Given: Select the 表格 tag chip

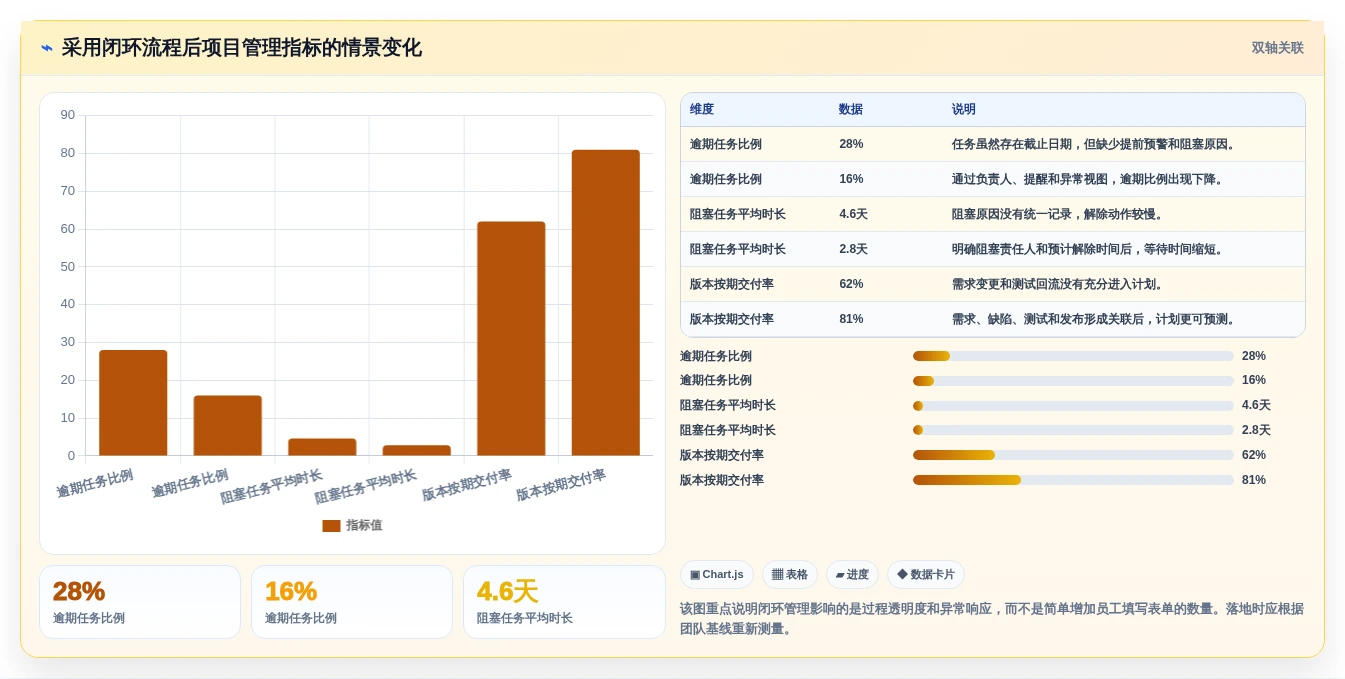Looking at the screenshot, I should click(789, 575).
